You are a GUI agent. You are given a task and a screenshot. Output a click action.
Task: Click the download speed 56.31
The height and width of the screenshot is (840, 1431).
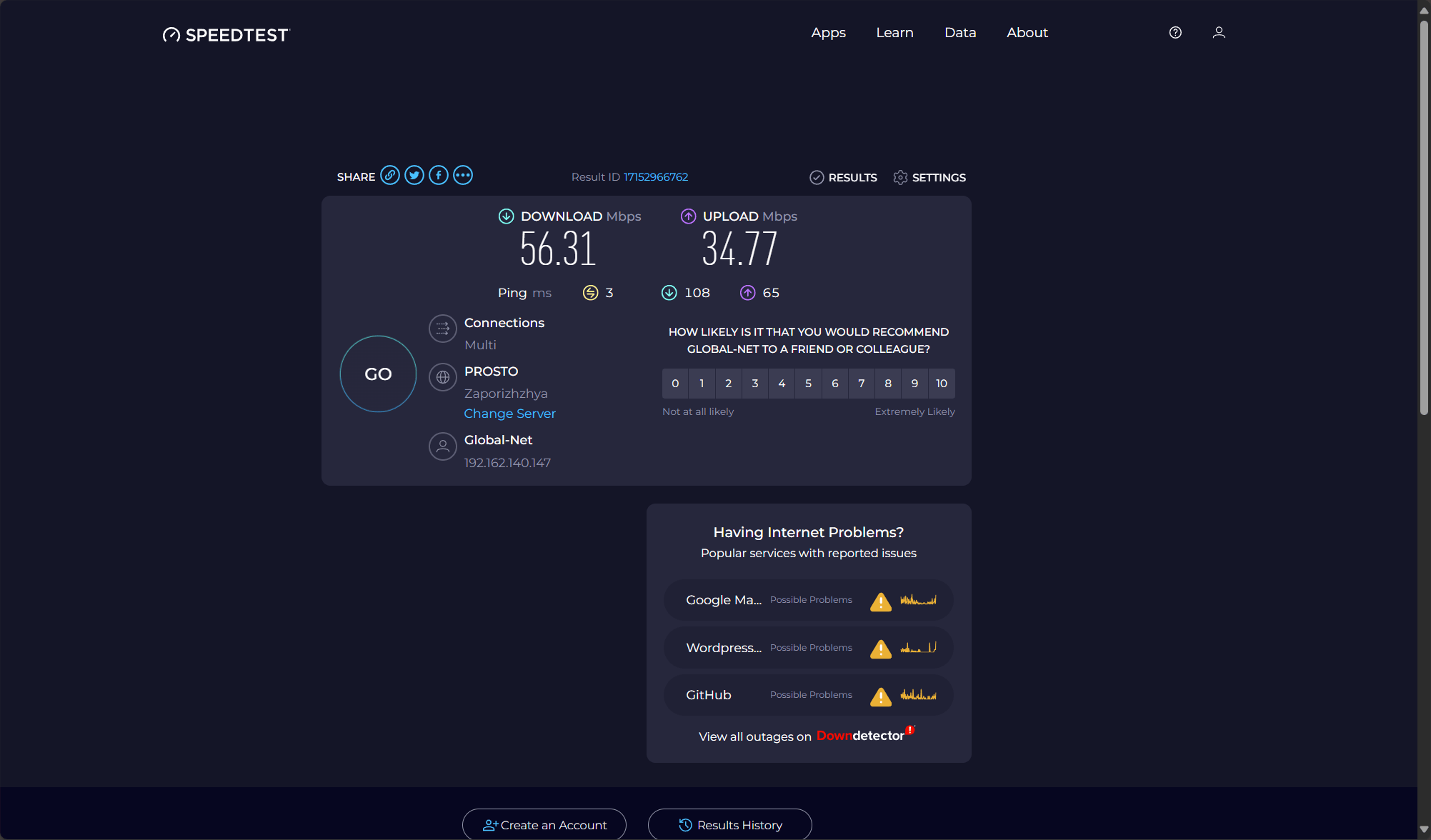pos(558,249)
